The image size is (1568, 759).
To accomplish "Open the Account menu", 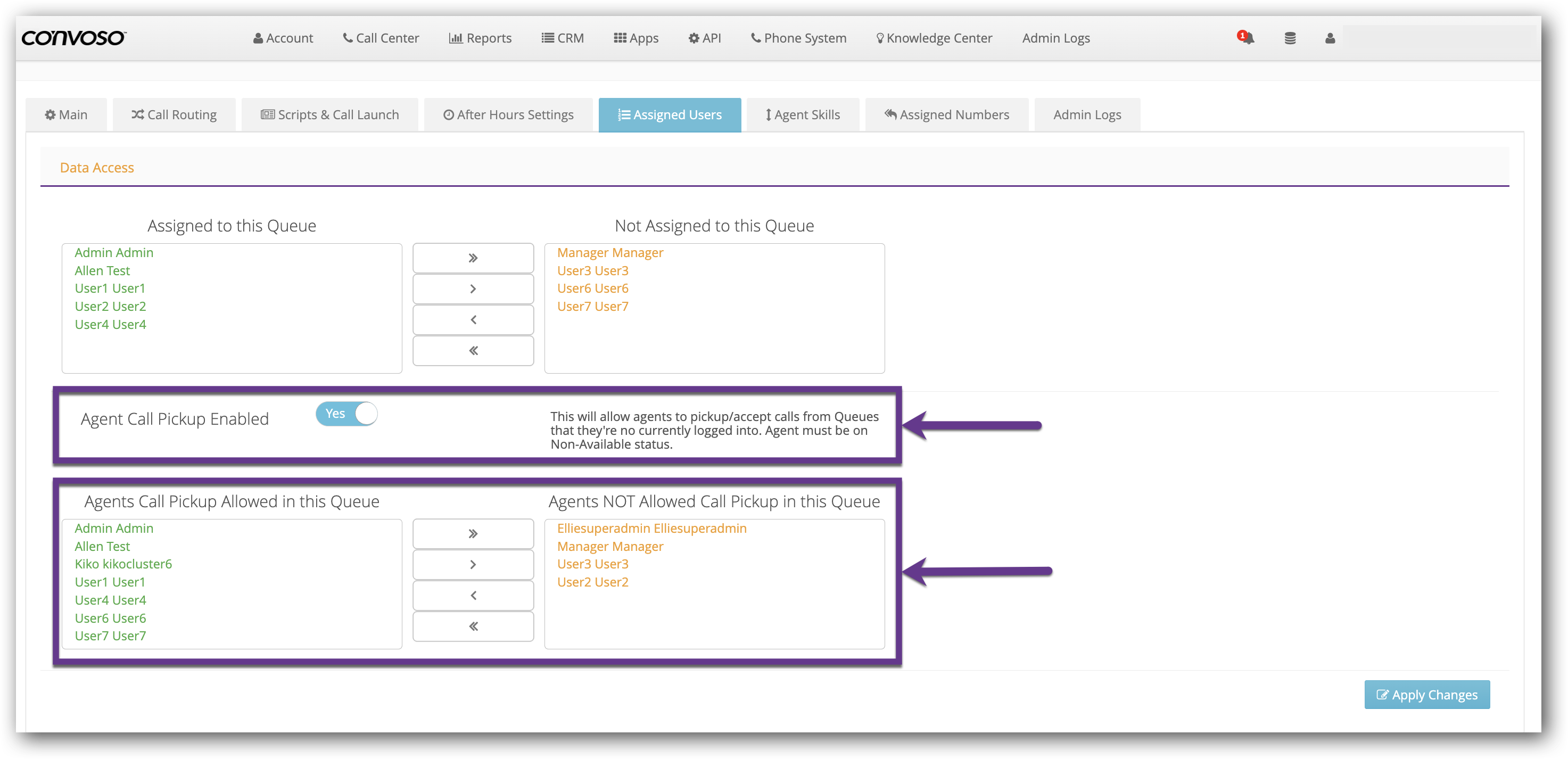I will click(283, 38).
